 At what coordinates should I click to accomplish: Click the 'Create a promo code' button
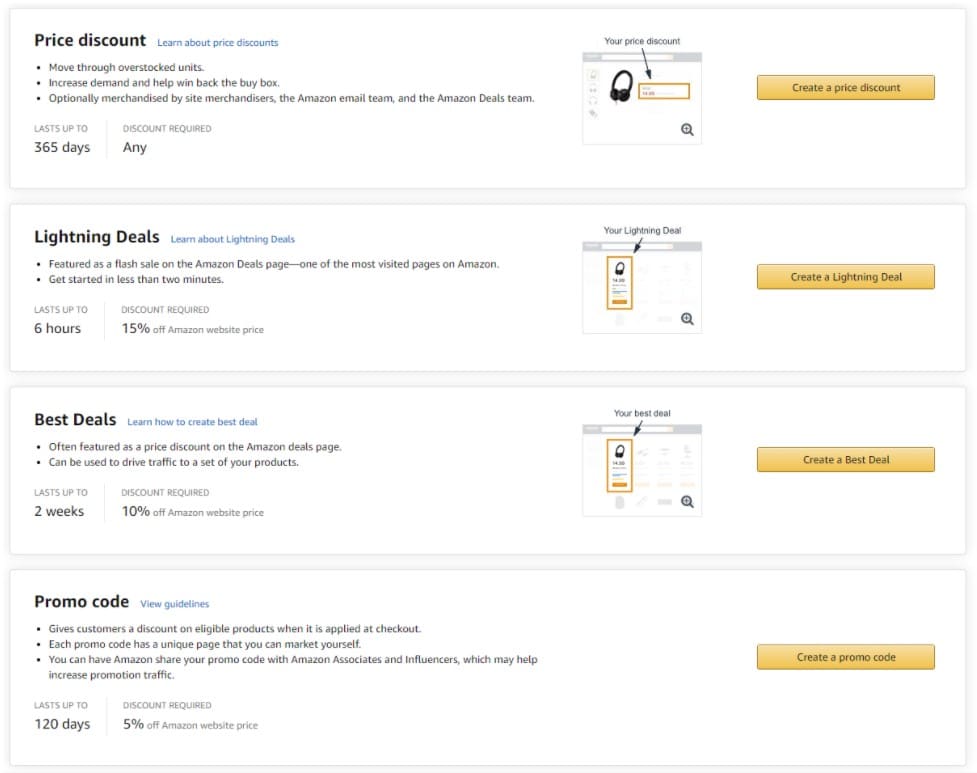point(845,657)
